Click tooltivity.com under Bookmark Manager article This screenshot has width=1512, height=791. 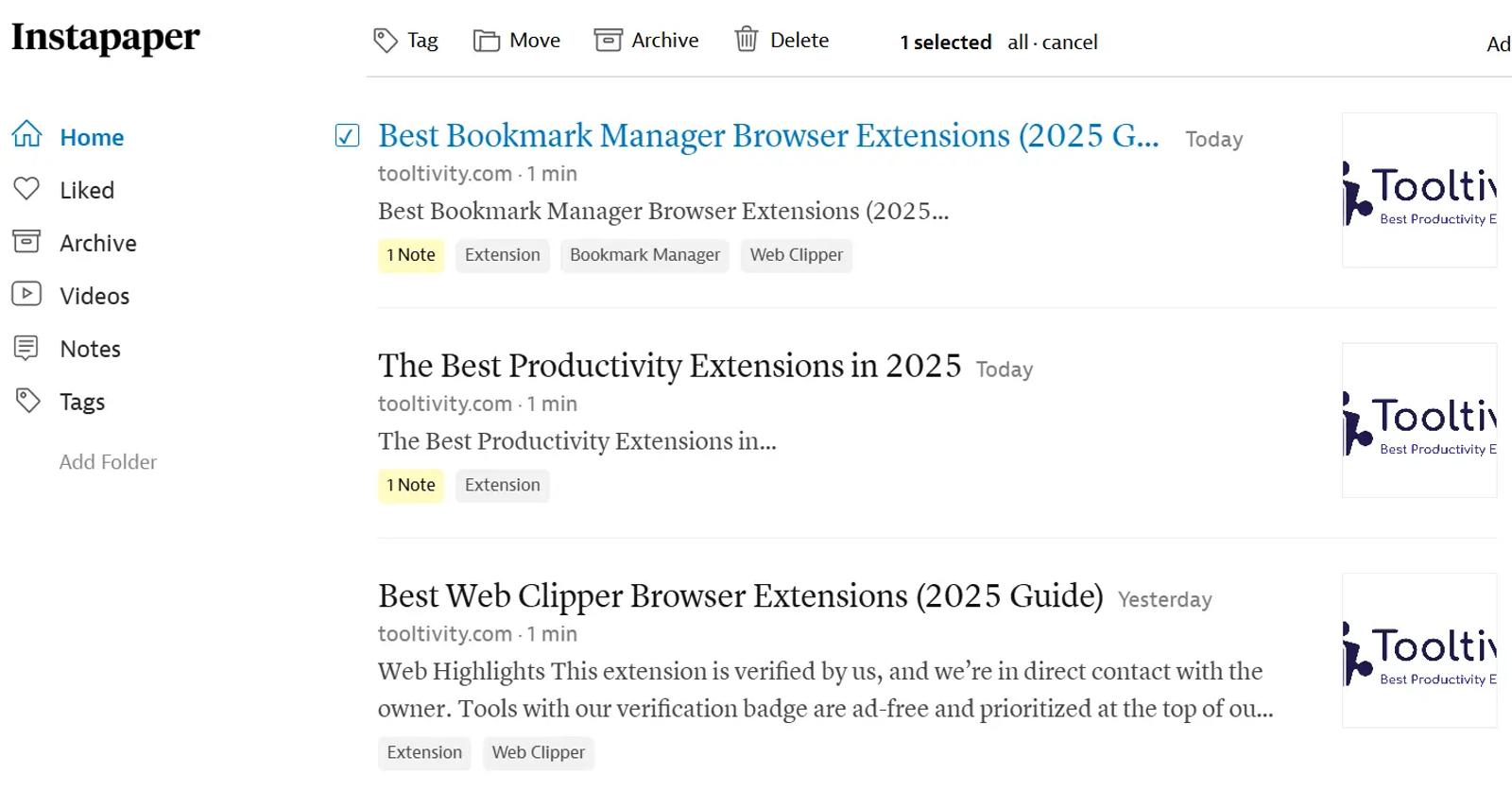click(x=445, y=174)
